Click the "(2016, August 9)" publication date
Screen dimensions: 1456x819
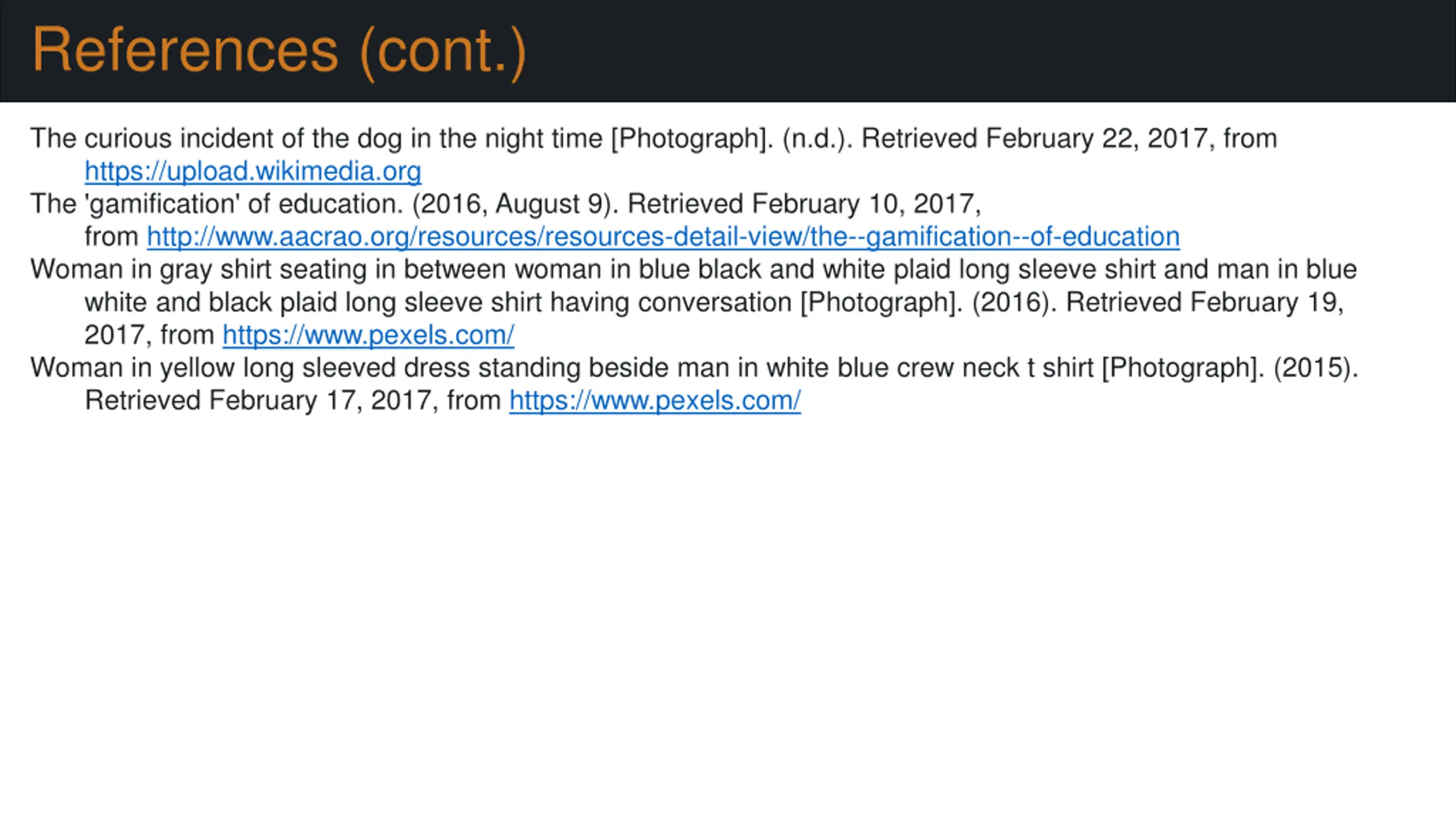515,204
